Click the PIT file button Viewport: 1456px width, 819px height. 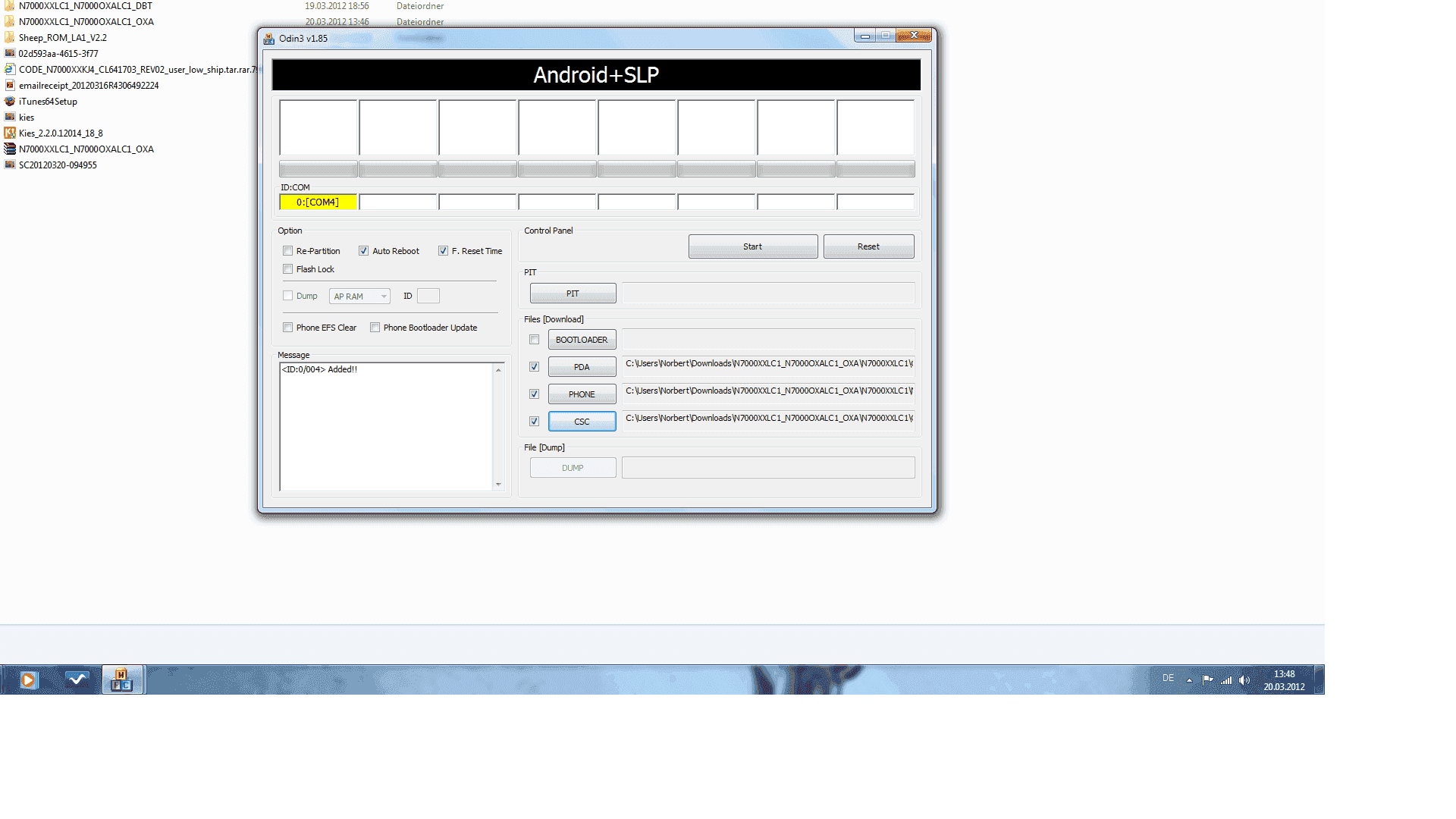(573, 293)
